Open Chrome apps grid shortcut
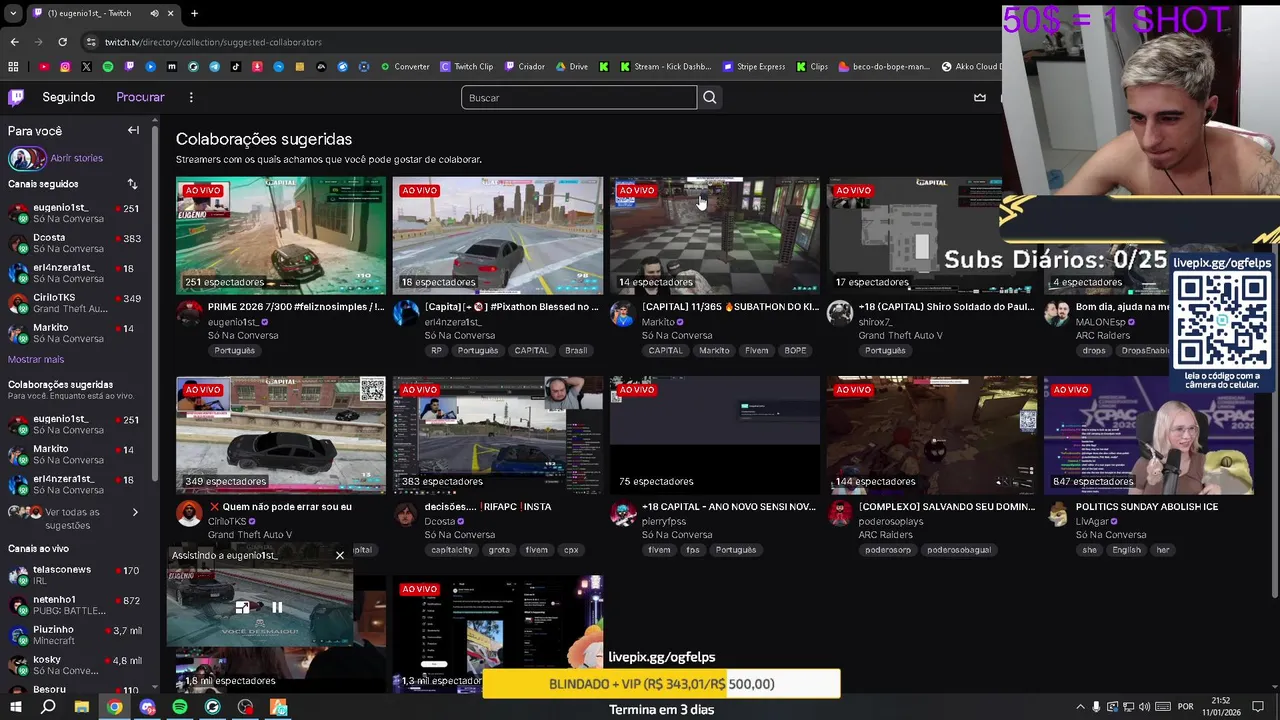This screenshot has width=1280, height=720. pyautogui.click(x=13, y=67)
